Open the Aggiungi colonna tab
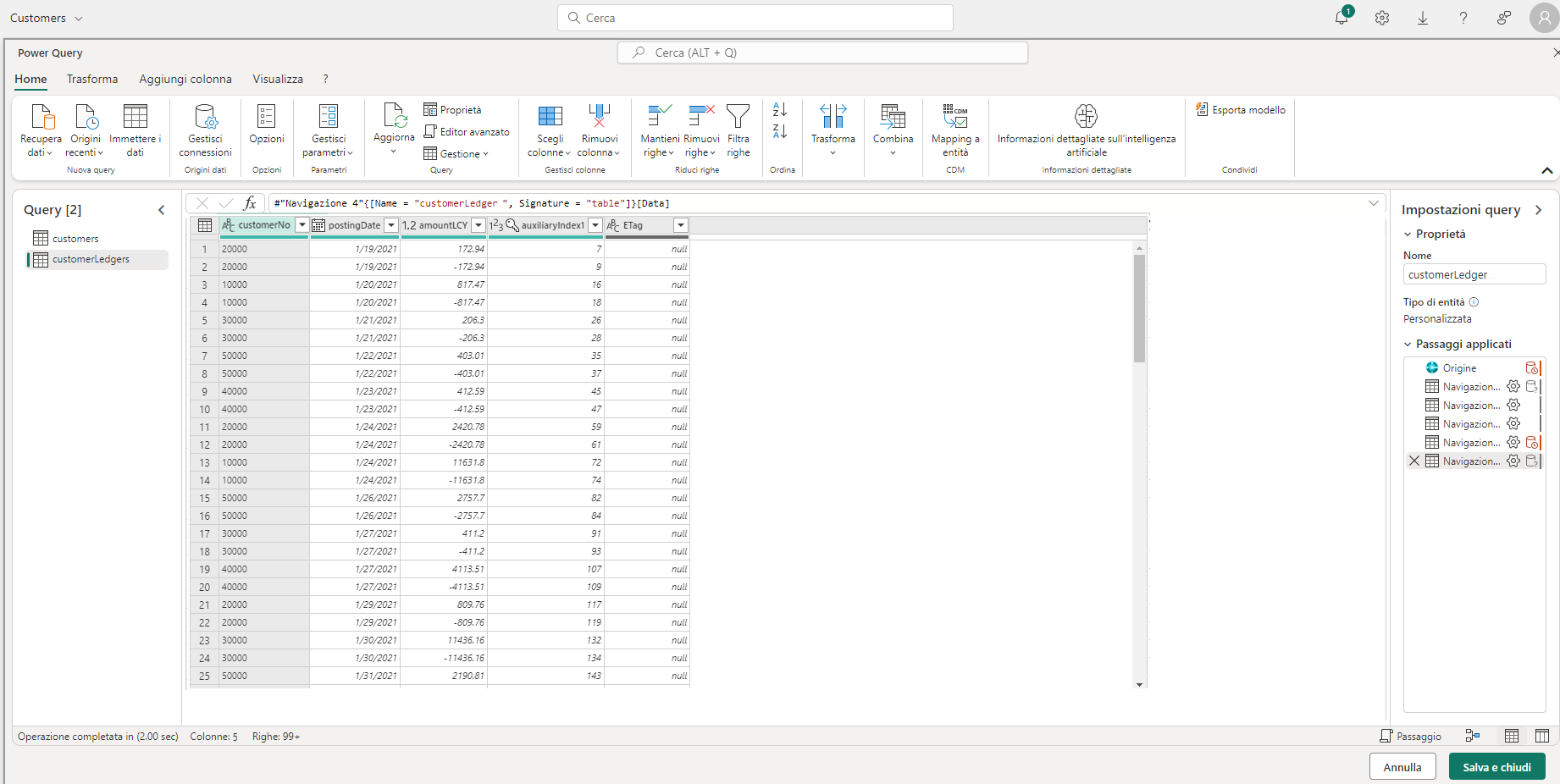1560x784 pixels. pos(185,79)
